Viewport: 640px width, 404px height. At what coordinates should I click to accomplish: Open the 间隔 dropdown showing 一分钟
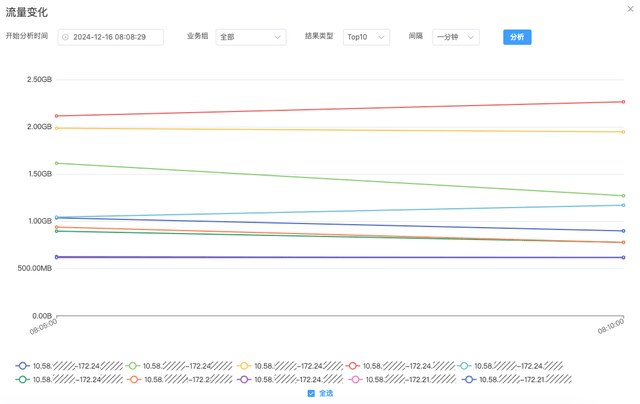point(456,37)
